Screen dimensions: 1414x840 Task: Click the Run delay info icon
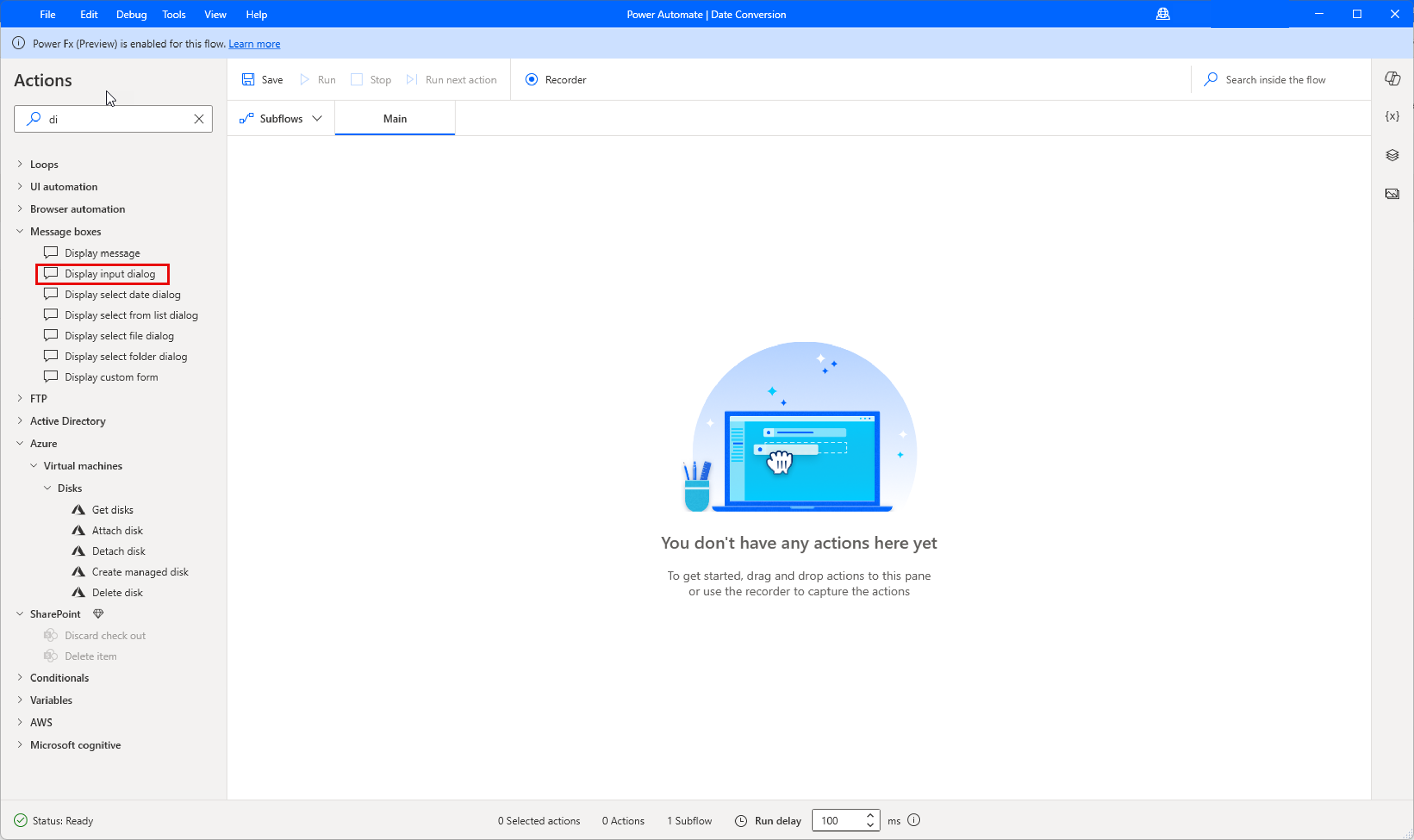pos(914,820)
